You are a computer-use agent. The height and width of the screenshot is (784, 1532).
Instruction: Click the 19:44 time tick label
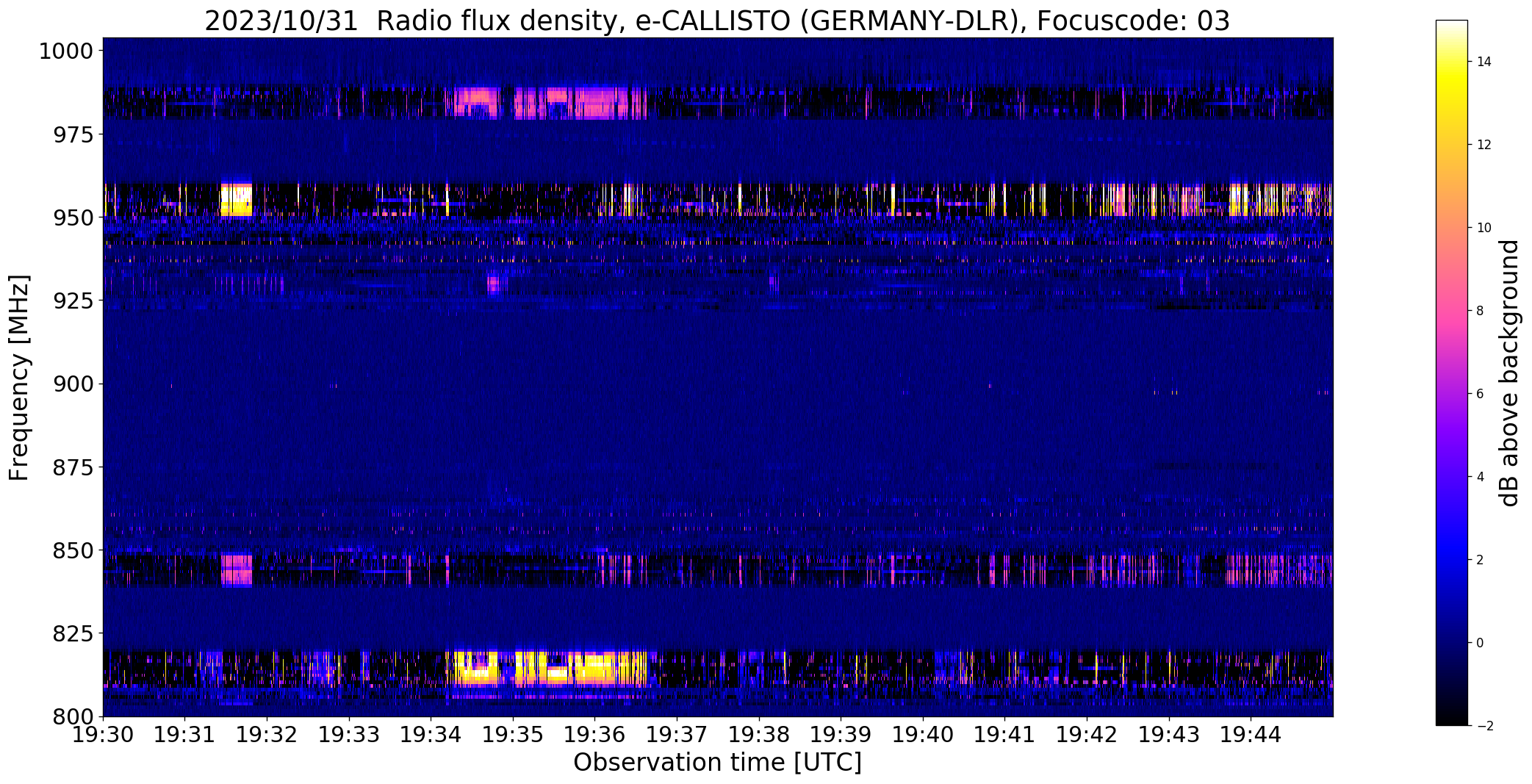click(x=1251, y=735)
